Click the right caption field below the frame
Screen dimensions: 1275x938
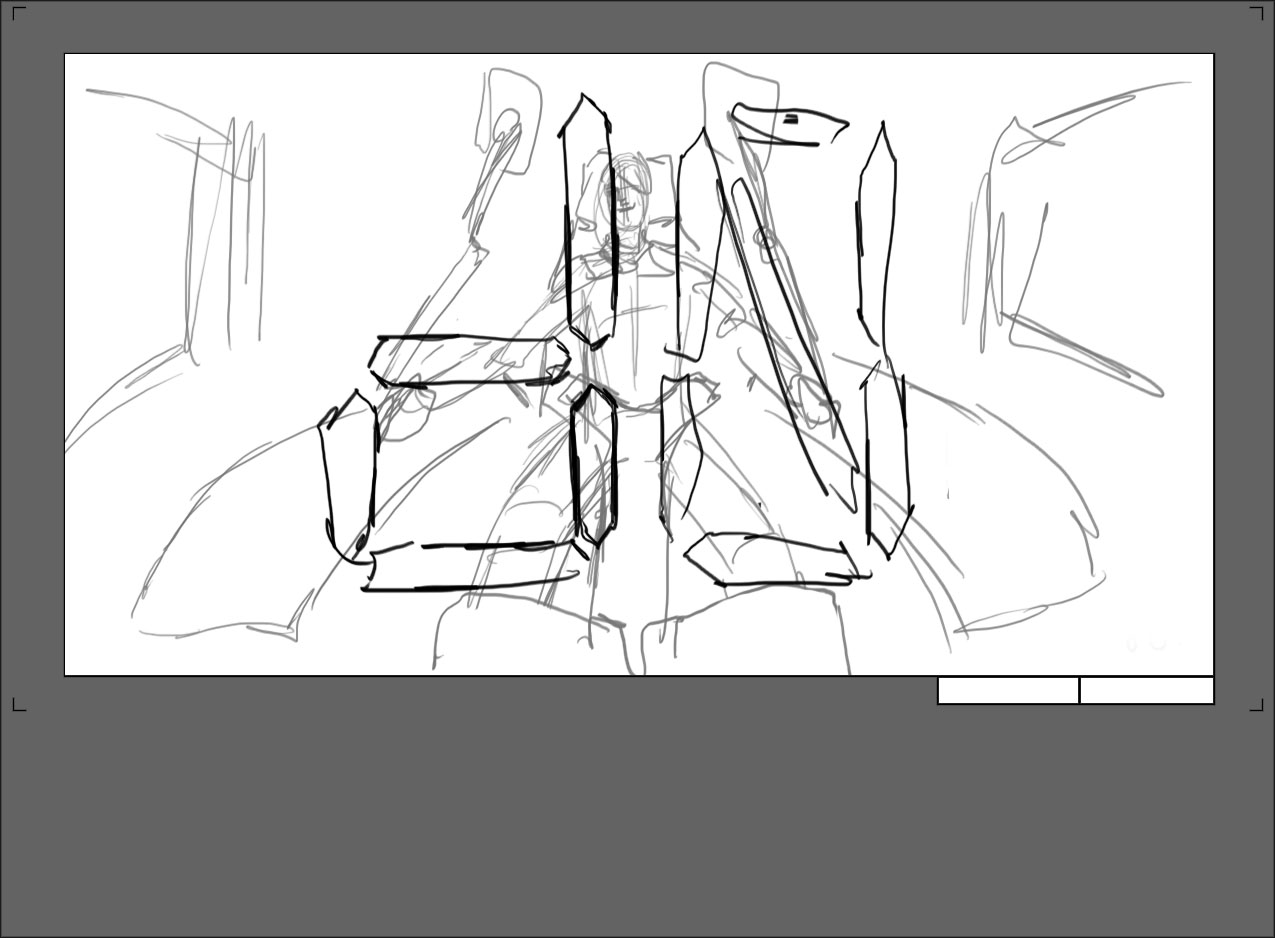pyautogui.click(x=1147, y=690)
